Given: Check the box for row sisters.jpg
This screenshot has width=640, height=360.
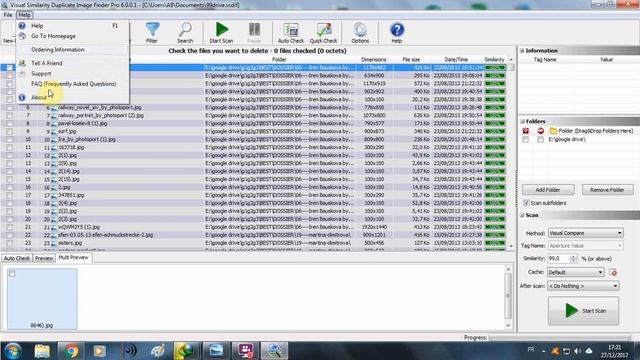Looking at the screenshot, I should click(9, 243).
